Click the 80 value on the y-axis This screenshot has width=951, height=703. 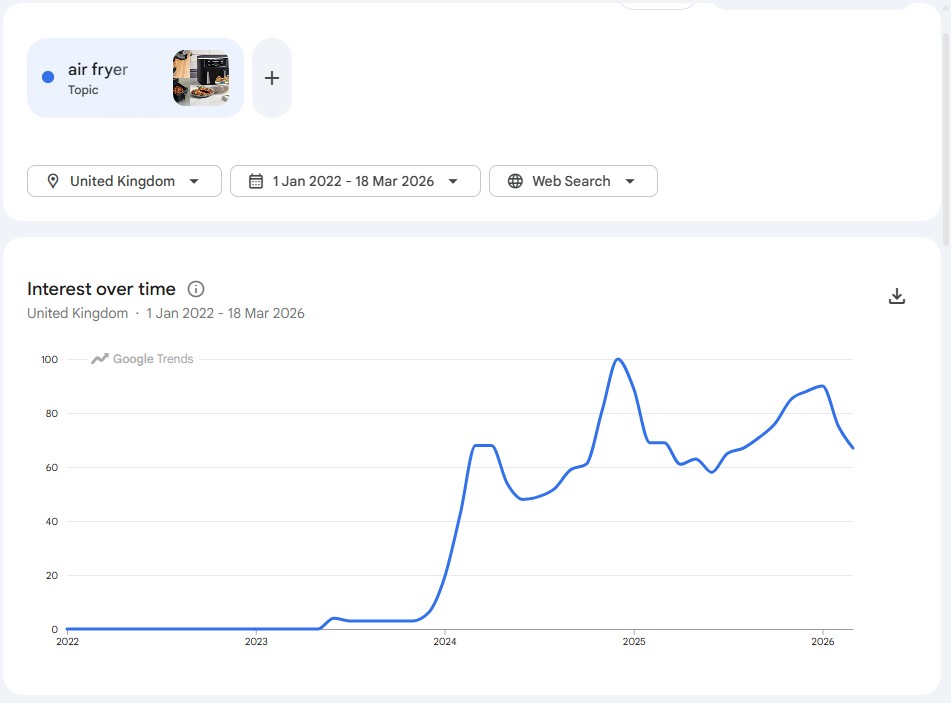tap(52, 413)
